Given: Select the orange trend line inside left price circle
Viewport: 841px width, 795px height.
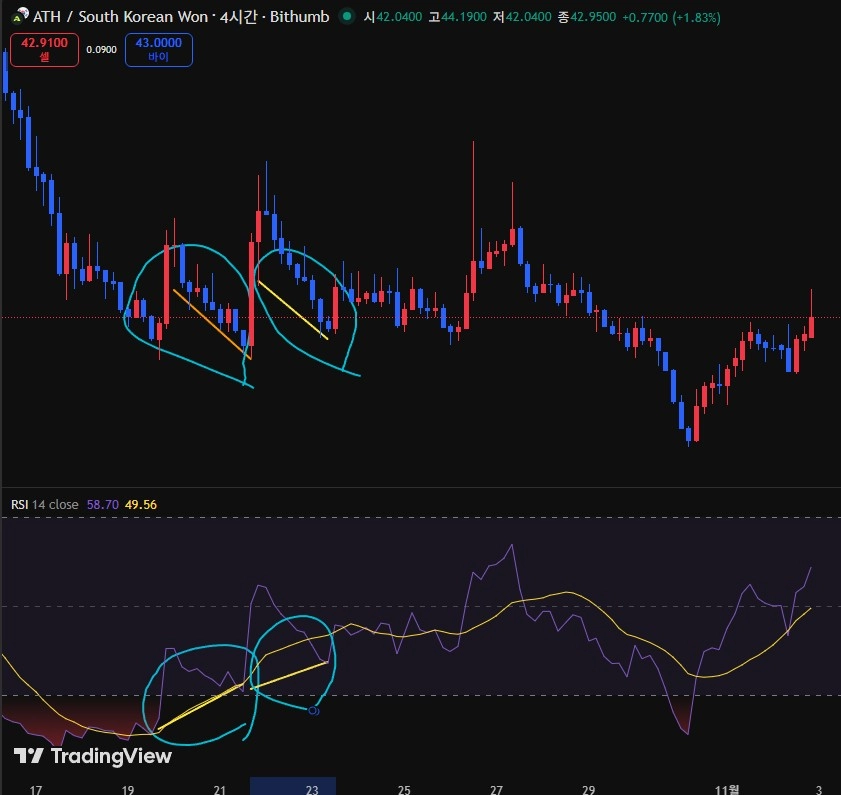Looking at the screenshot, I should click(211, 320).
